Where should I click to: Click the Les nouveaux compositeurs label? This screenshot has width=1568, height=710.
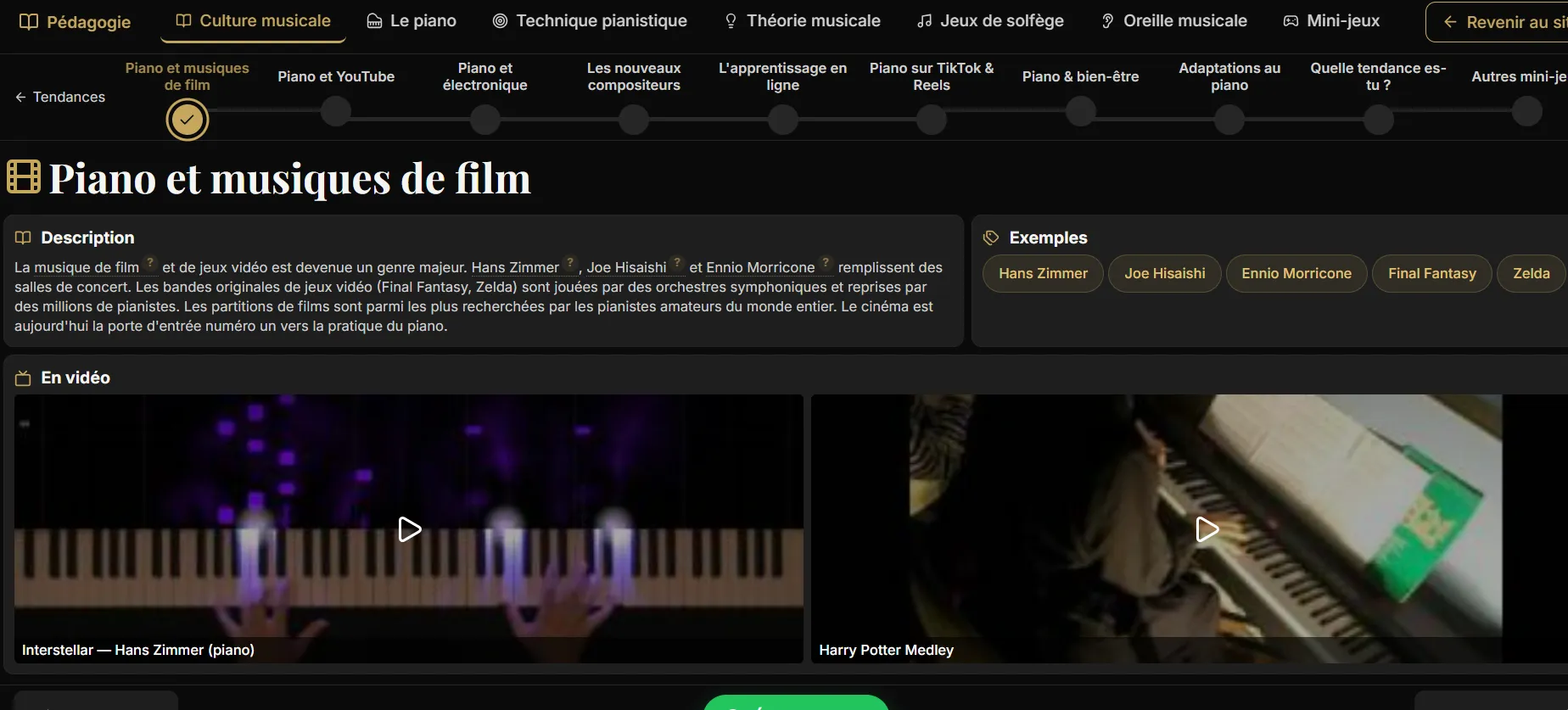coord(634,76)
